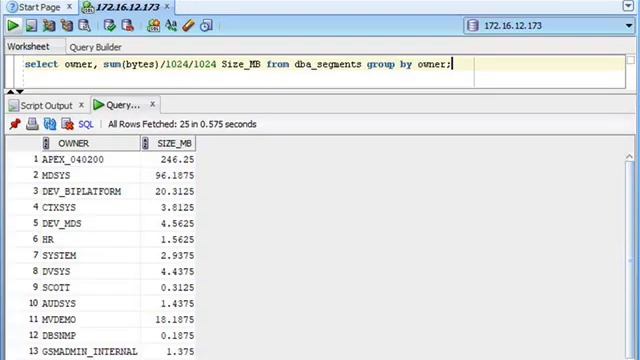The width and height of the screenshot is (640, 360).
Task: Click the Unshared SQL Worksheet icon
Action: click(153, 26)
